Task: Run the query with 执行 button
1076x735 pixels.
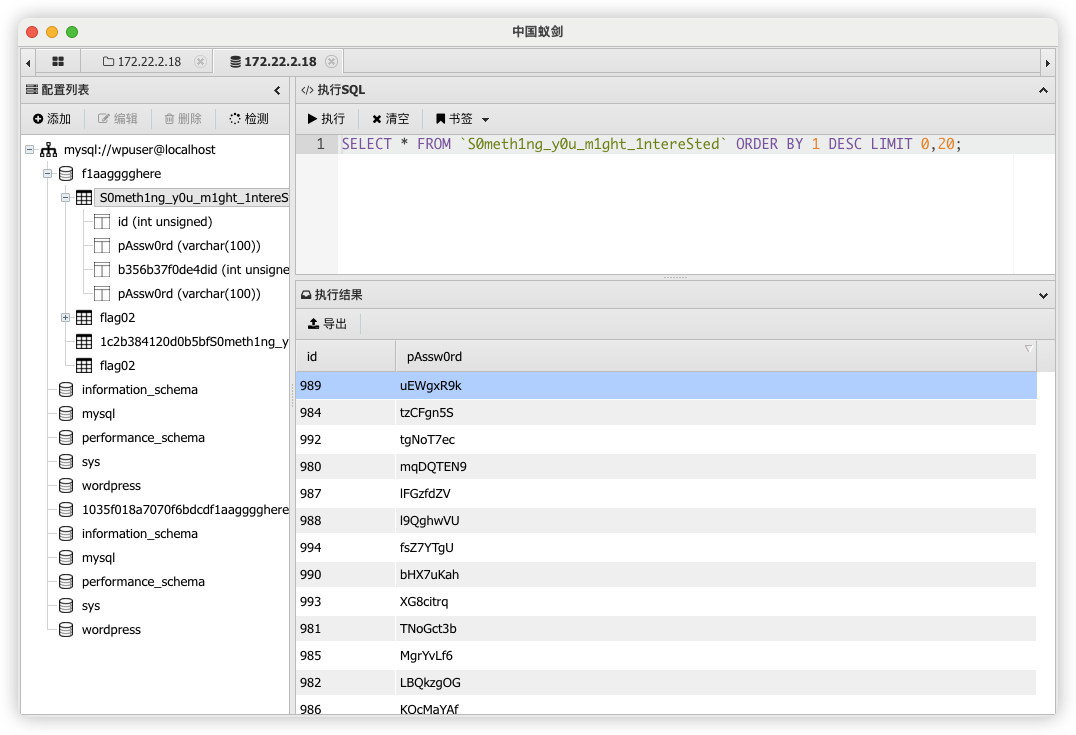Action: pos(326,119)
